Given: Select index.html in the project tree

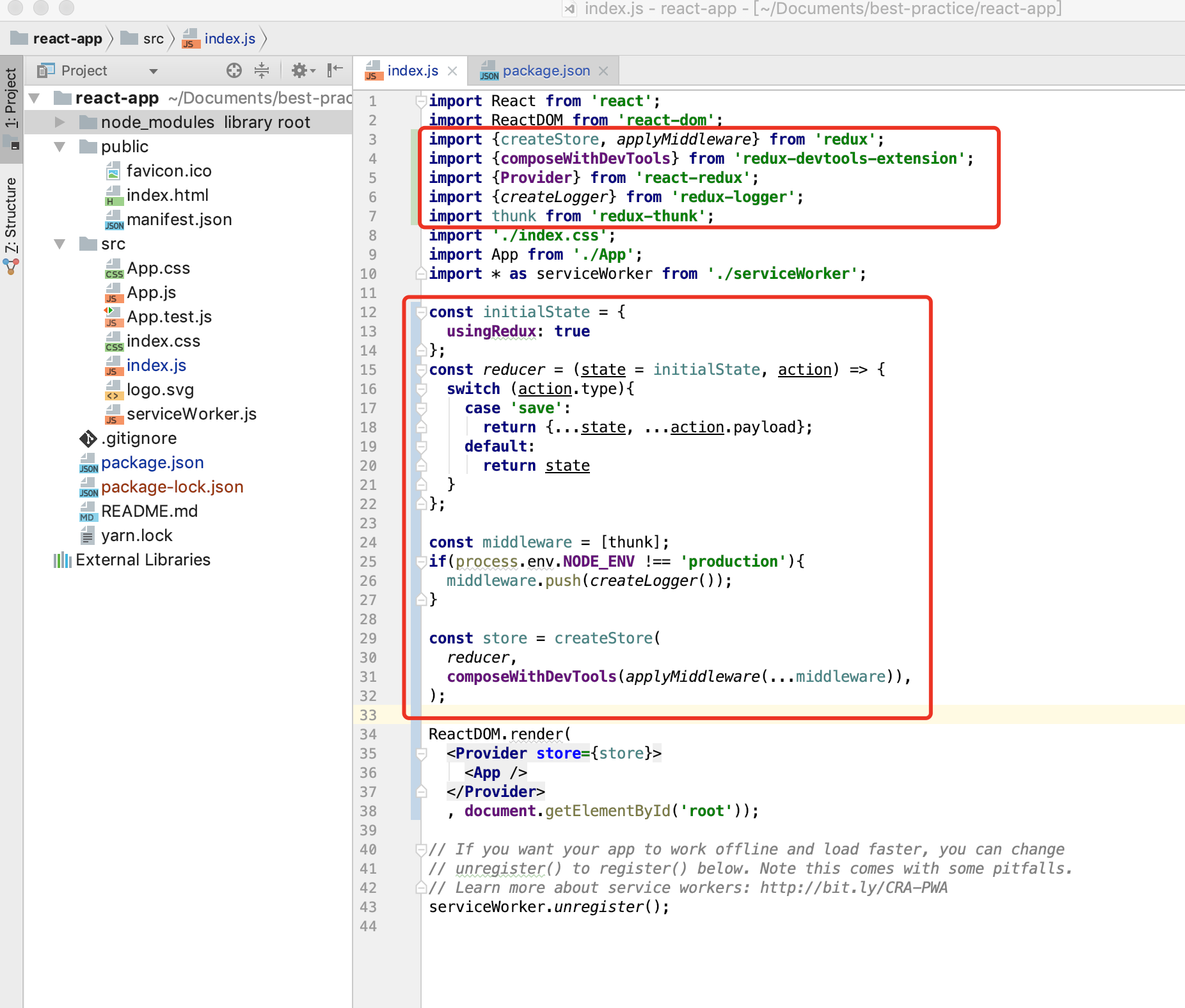Looking at the screenshot, I should coord(168,195).
